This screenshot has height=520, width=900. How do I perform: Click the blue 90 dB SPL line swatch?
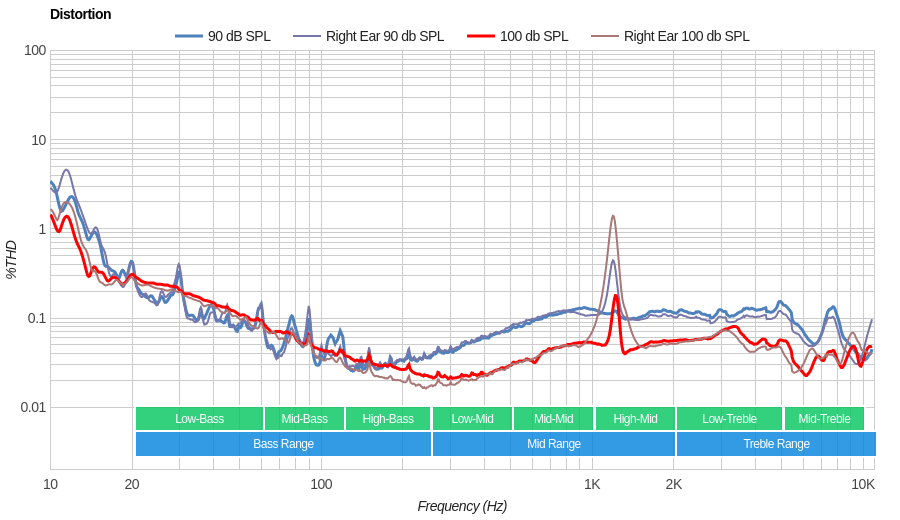tap(189, 36)
